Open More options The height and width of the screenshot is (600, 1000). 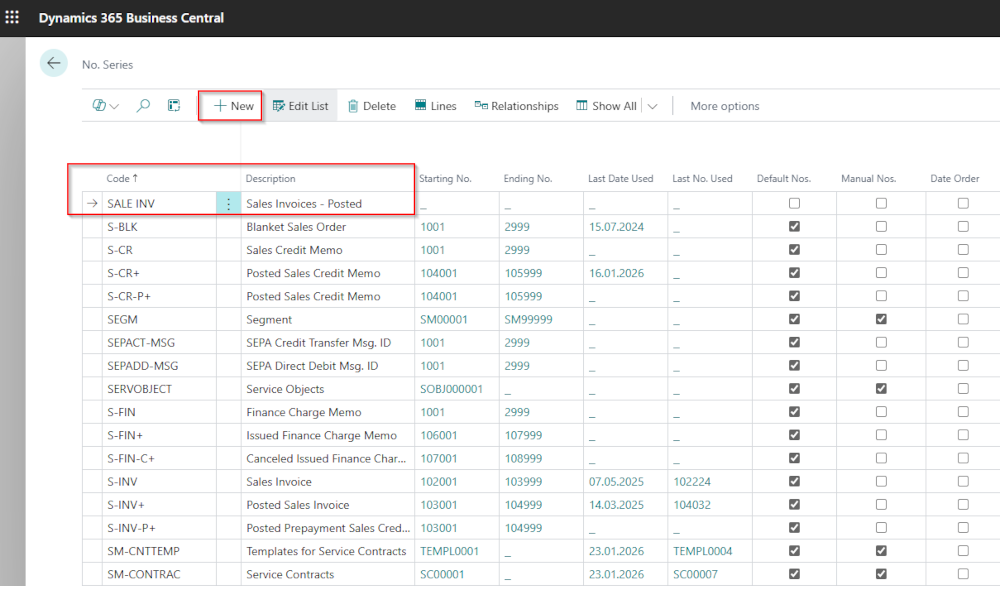724,106
